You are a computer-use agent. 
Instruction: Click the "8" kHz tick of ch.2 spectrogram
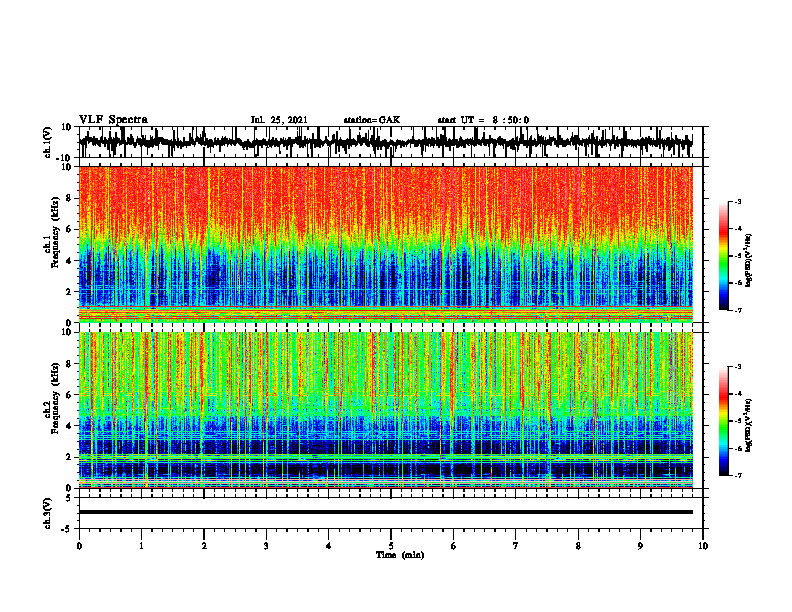[x=70, y=364]
